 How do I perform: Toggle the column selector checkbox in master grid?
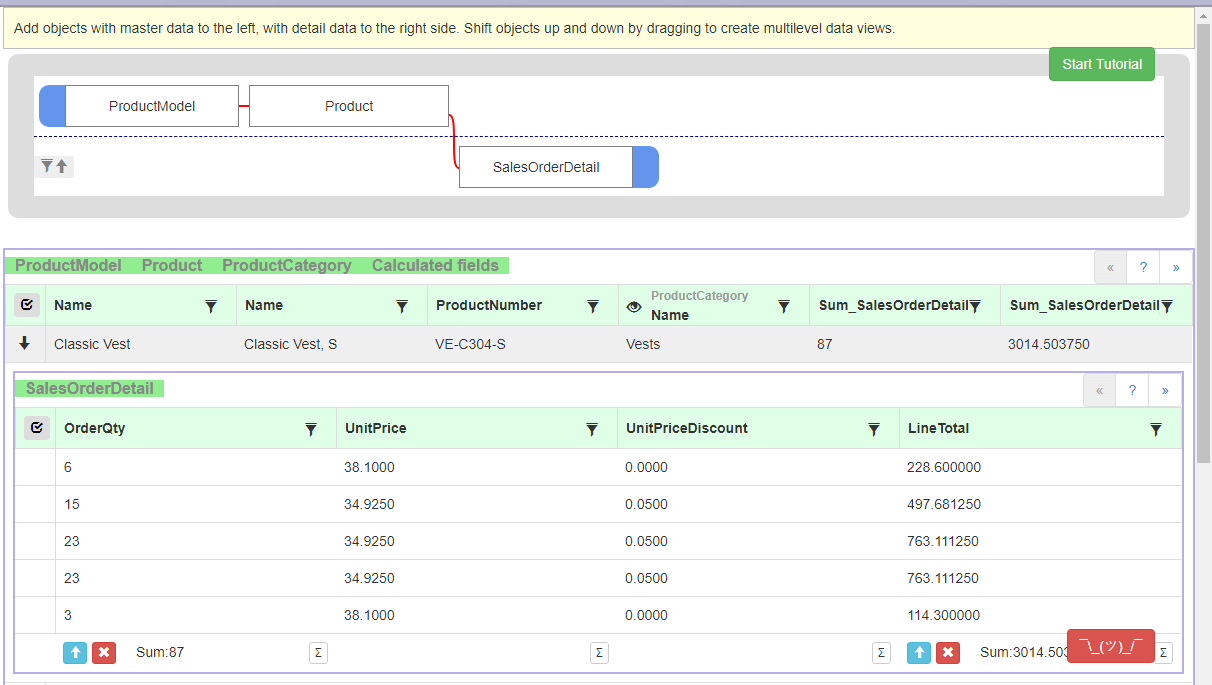27,305
